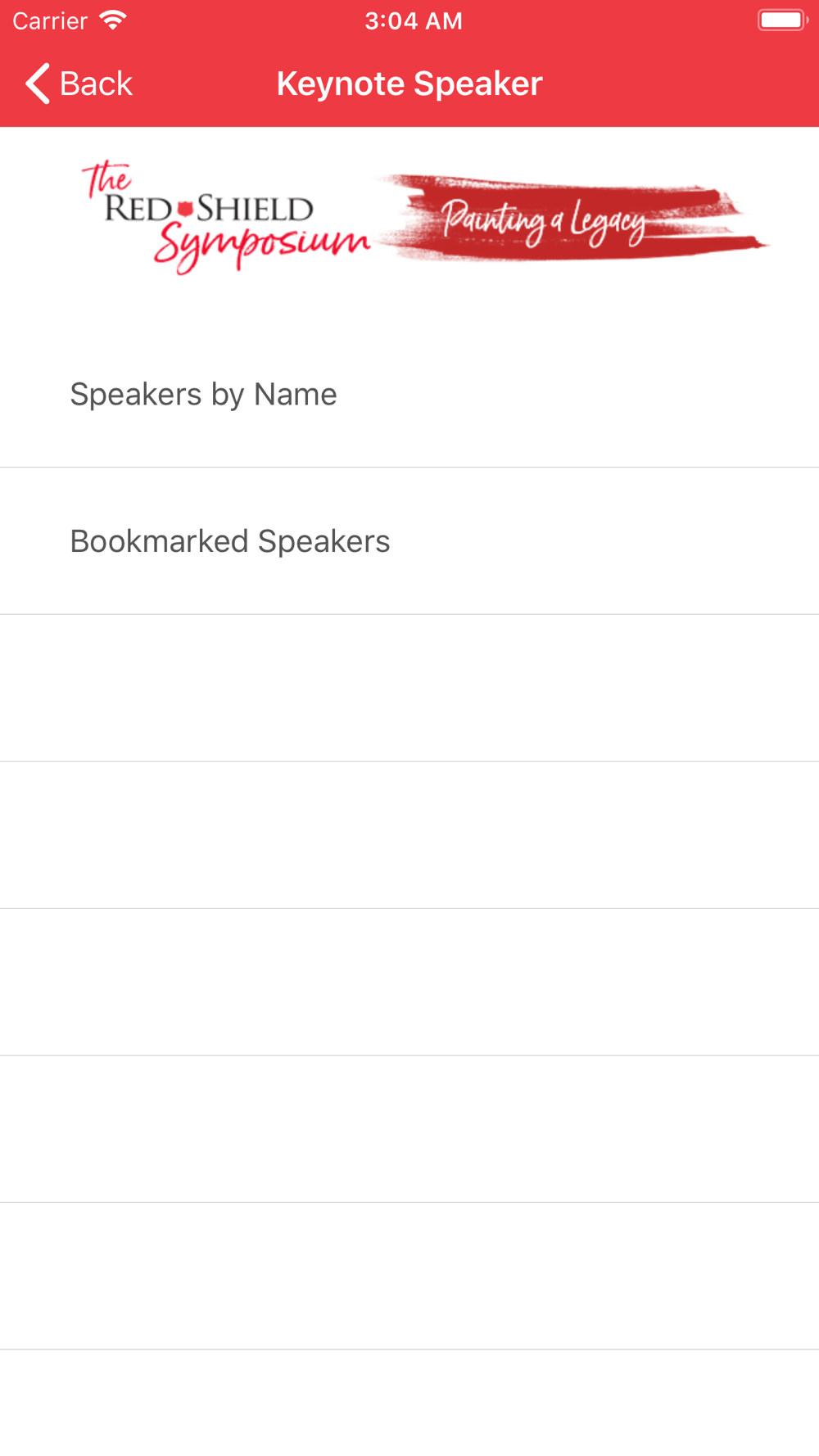Tap the word Name in Speakers by Name
The width and height of the screenshot is (819, 1456).
(295, 394)
